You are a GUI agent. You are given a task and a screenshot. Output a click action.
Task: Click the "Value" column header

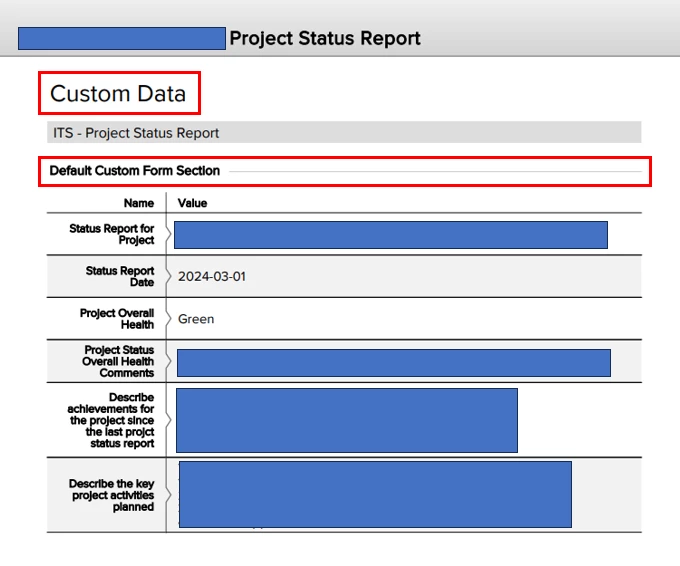(x=192, y=203)
